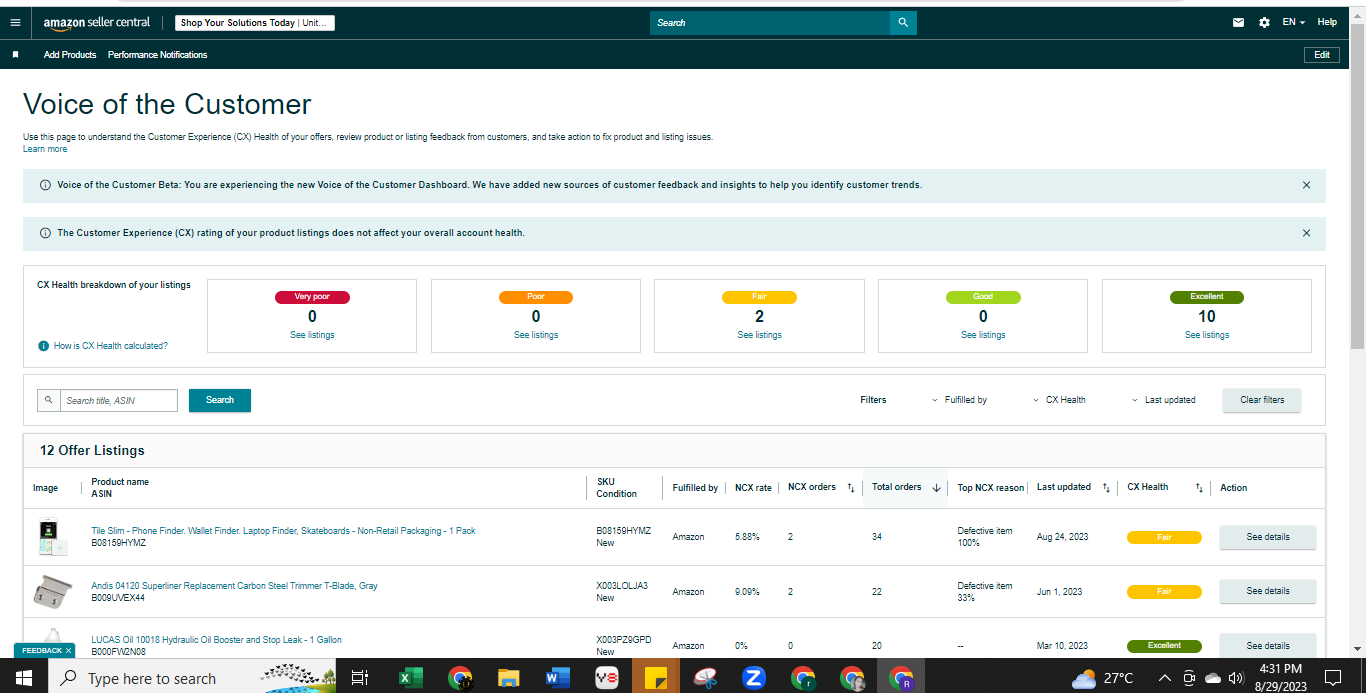Click the Clear filters button
The height and width of the screenshot is (693, 1366).
(1262, 400)
